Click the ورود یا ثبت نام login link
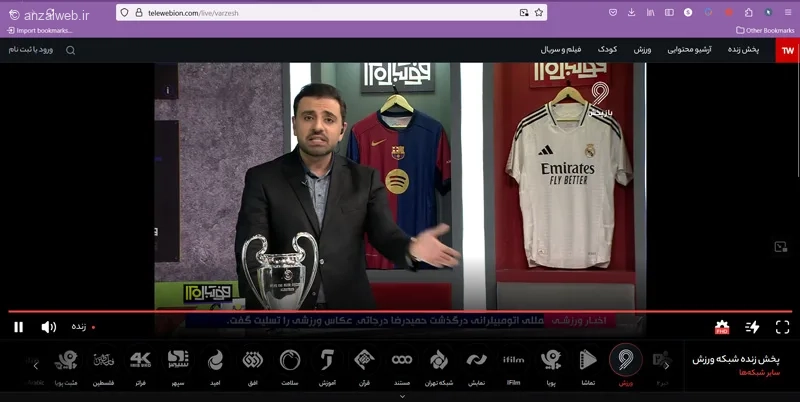Screen dimensions: 800x402 (31, 49)
